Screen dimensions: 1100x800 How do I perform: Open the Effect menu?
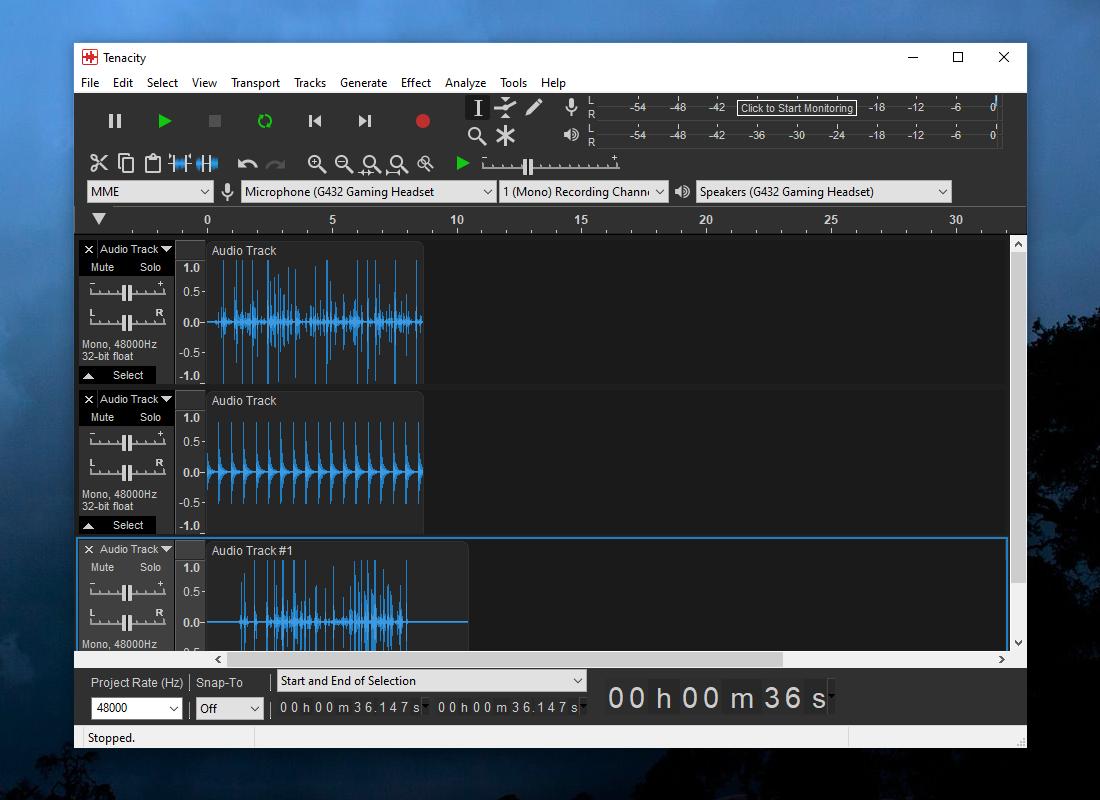pyautogui.click(x=416, y=83)
